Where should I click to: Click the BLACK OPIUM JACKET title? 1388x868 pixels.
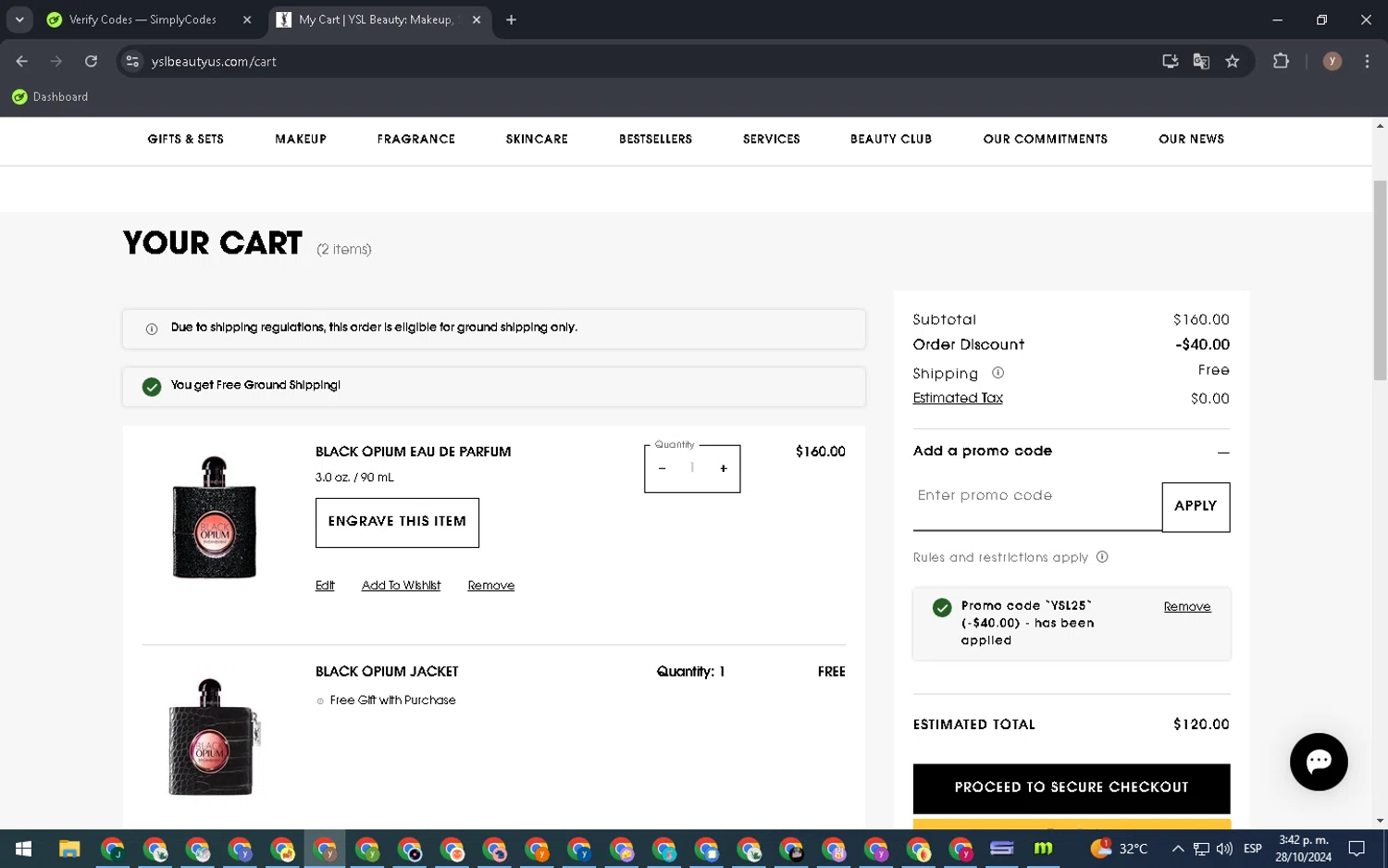click(387, 672)
